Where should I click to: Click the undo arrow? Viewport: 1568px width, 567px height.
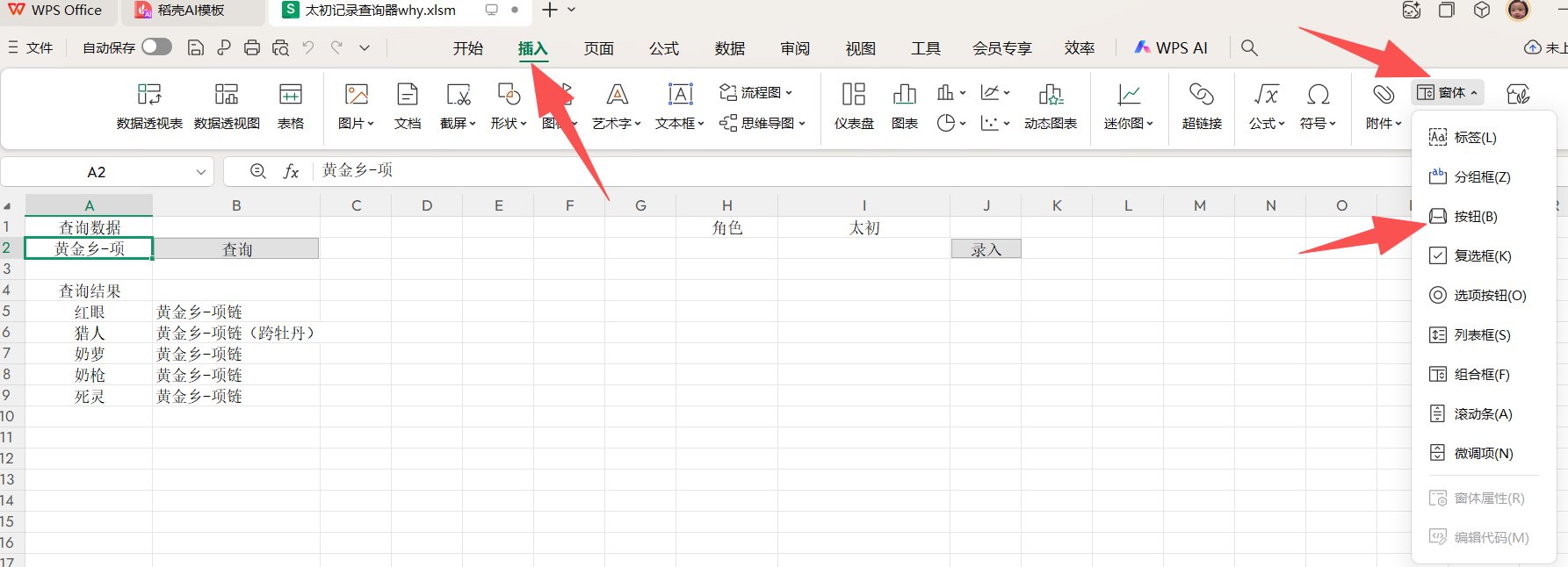(x=308, y=47)
